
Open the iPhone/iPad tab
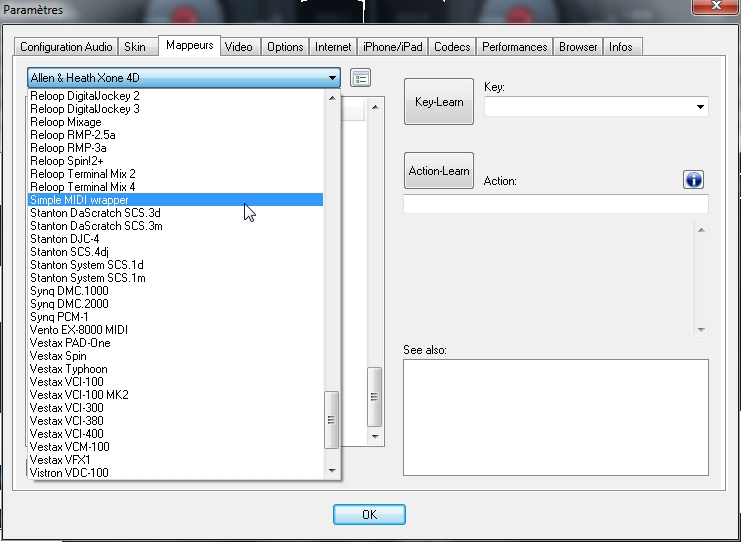(393, 47)
